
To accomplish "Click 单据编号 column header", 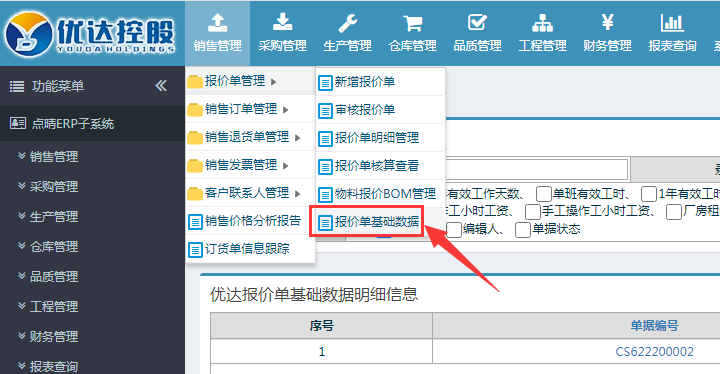I will pyautogui.click(x=654, y=326).
